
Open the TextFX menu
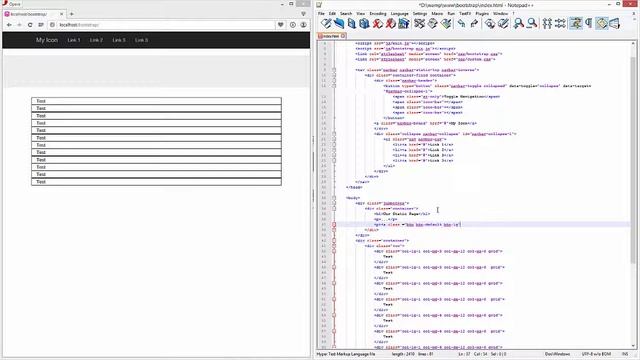[x=465, y=13]
